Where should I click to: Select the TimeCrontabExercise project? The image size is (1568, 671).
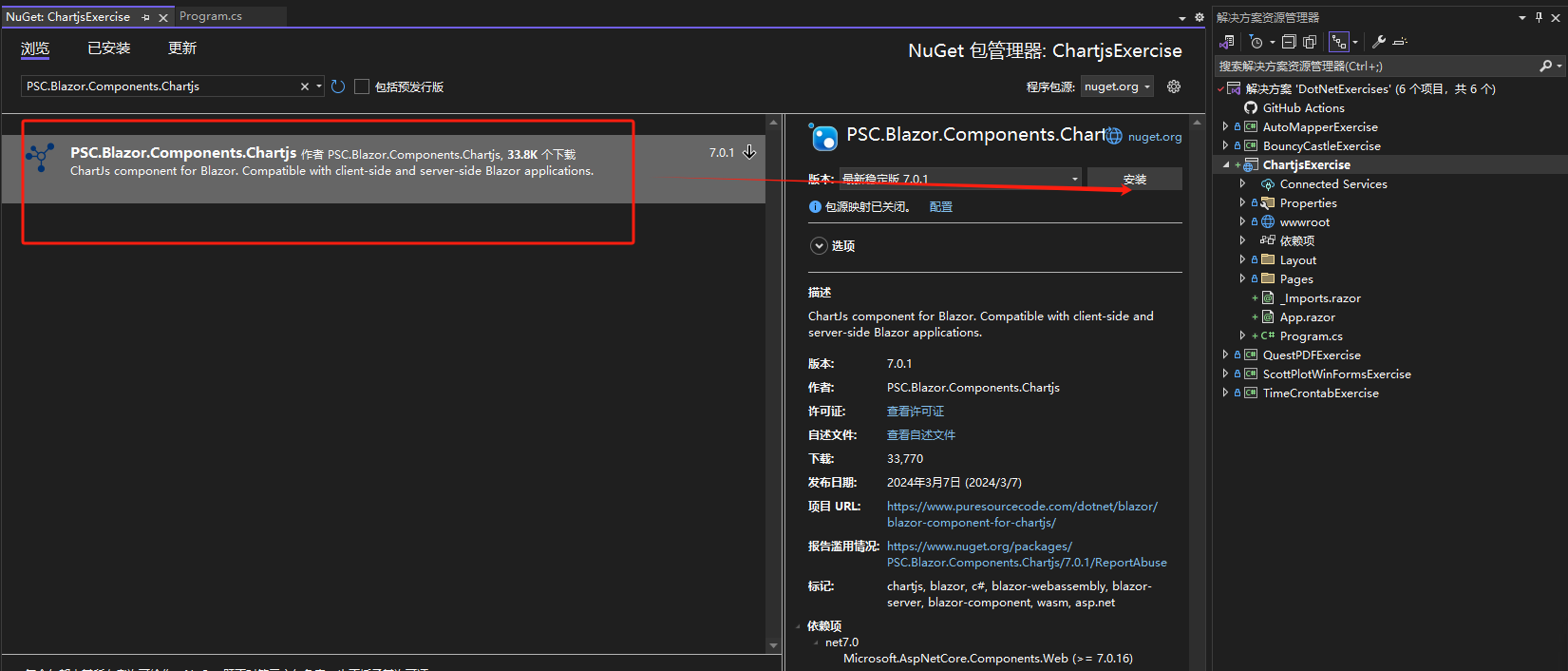point(1320,393)
